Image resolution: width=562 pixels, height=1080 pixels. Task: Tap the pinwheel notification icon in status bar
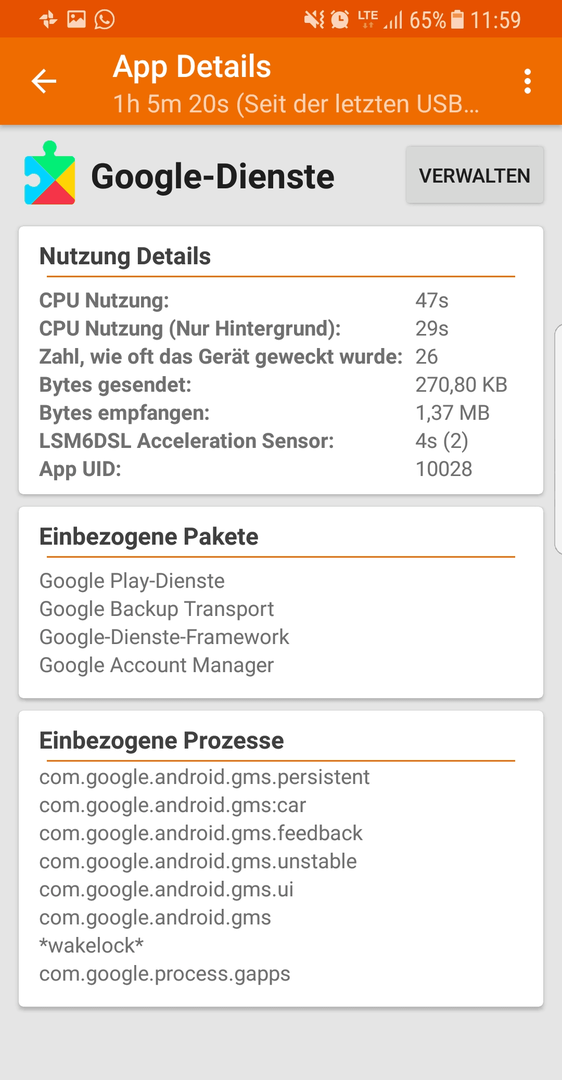[x=48, y=19]
